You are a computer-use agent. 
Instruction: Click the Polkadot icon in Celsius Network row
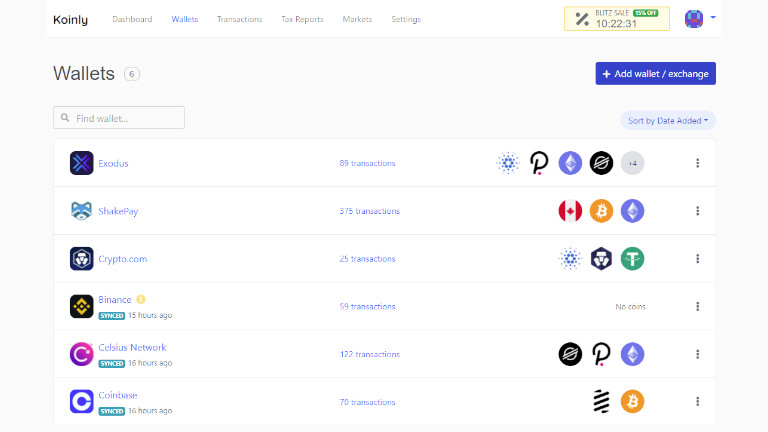click(601, 354)
